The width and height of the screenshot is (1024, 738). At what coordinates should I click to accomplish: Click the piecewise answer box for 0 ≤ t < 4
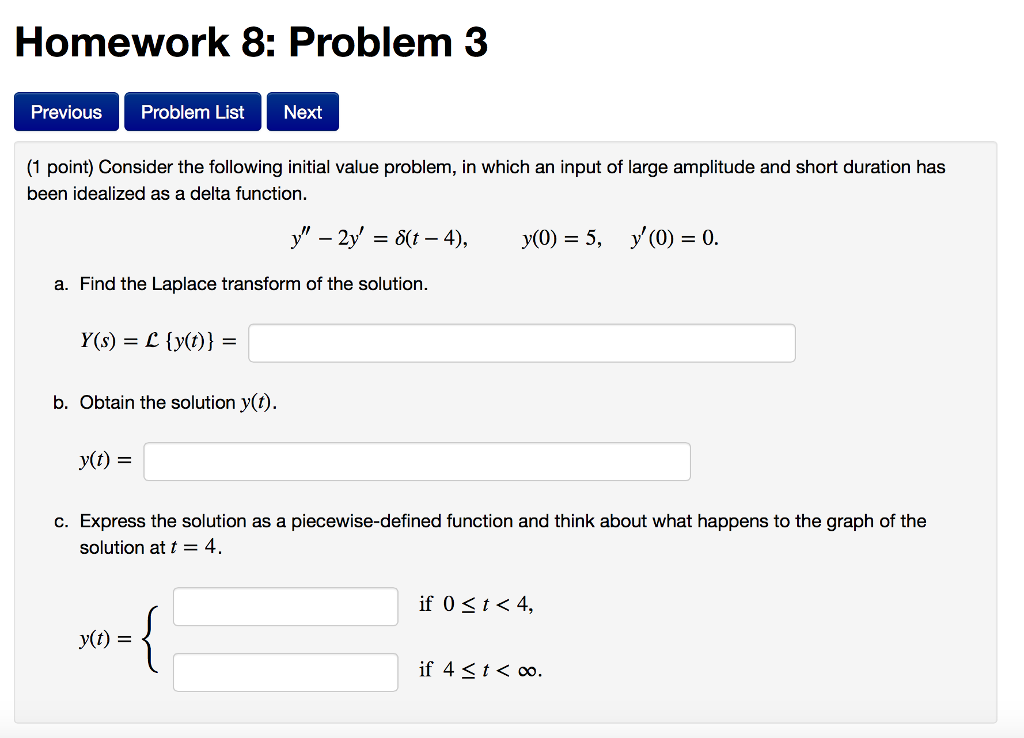[285, 605]
